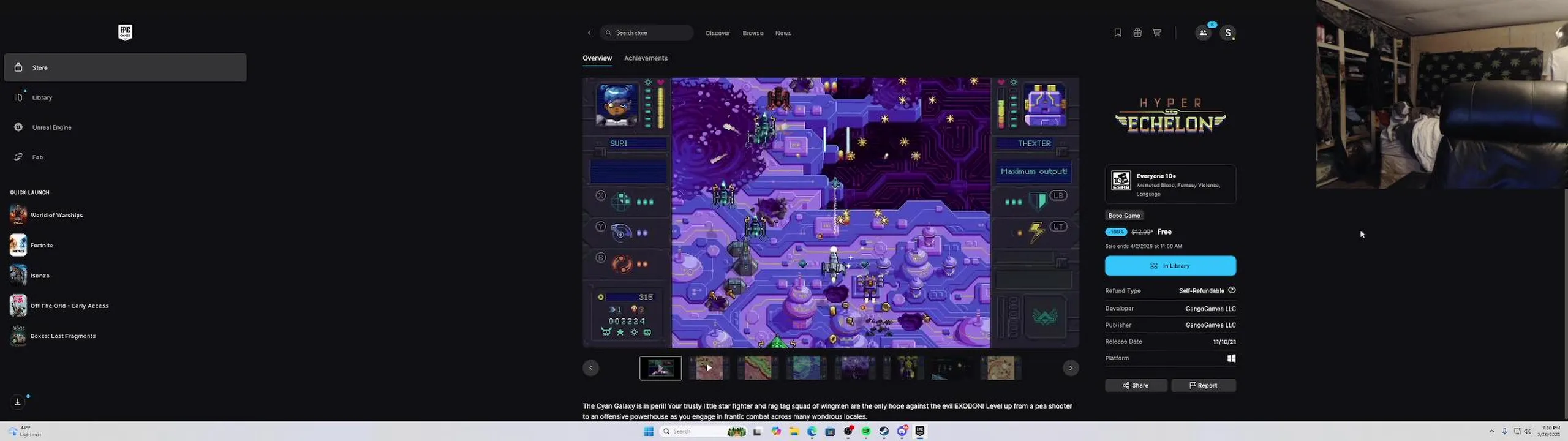Open the GangoGames LLC developer link

pyautogui.click(x=1210, y=309)
